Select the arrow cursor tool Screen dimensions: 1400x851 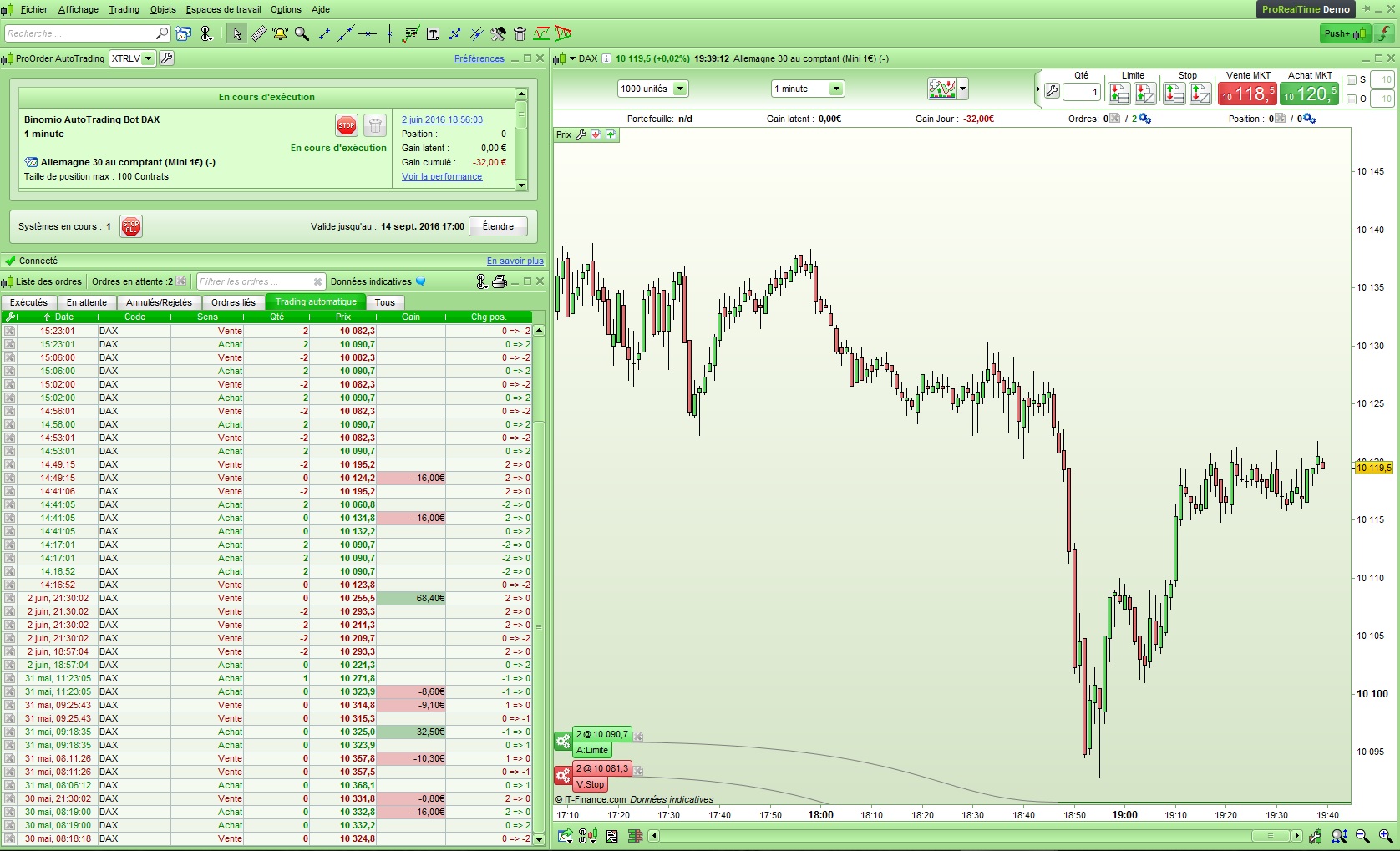coord(237,33)
